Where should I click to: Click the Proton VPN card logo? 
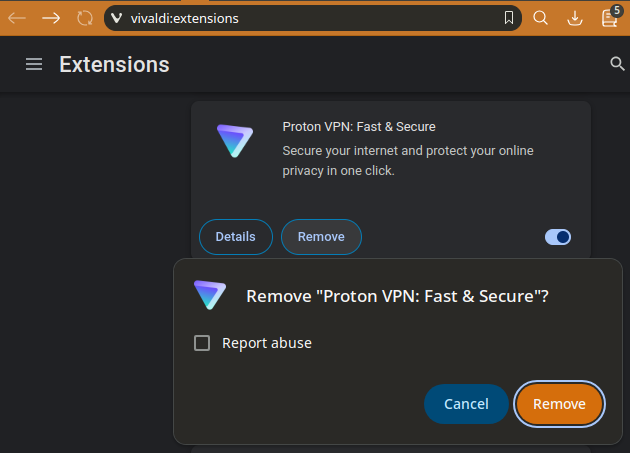(x=235, y=141)
